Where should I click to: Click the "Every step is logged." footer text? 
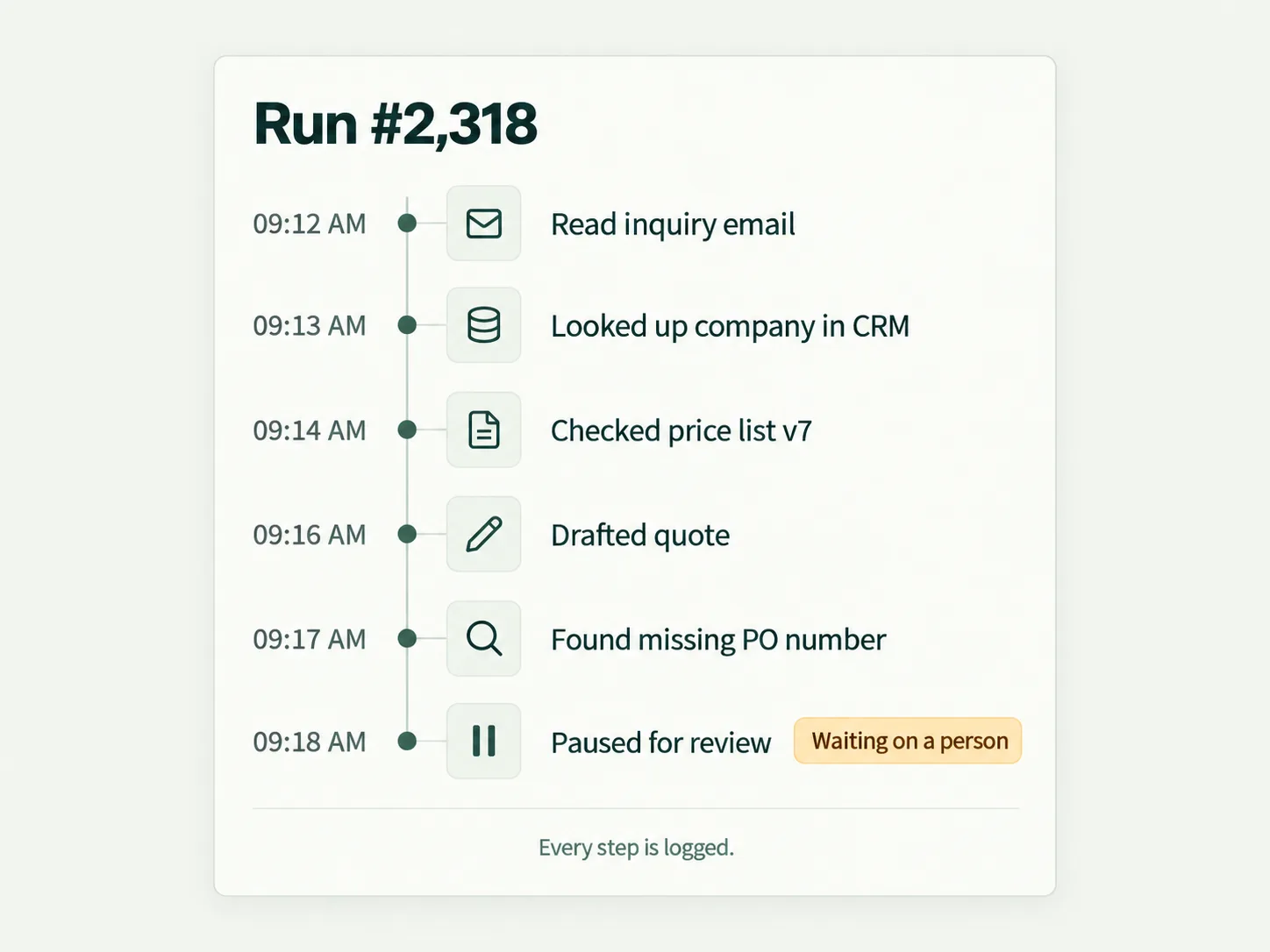coord(636,848)
